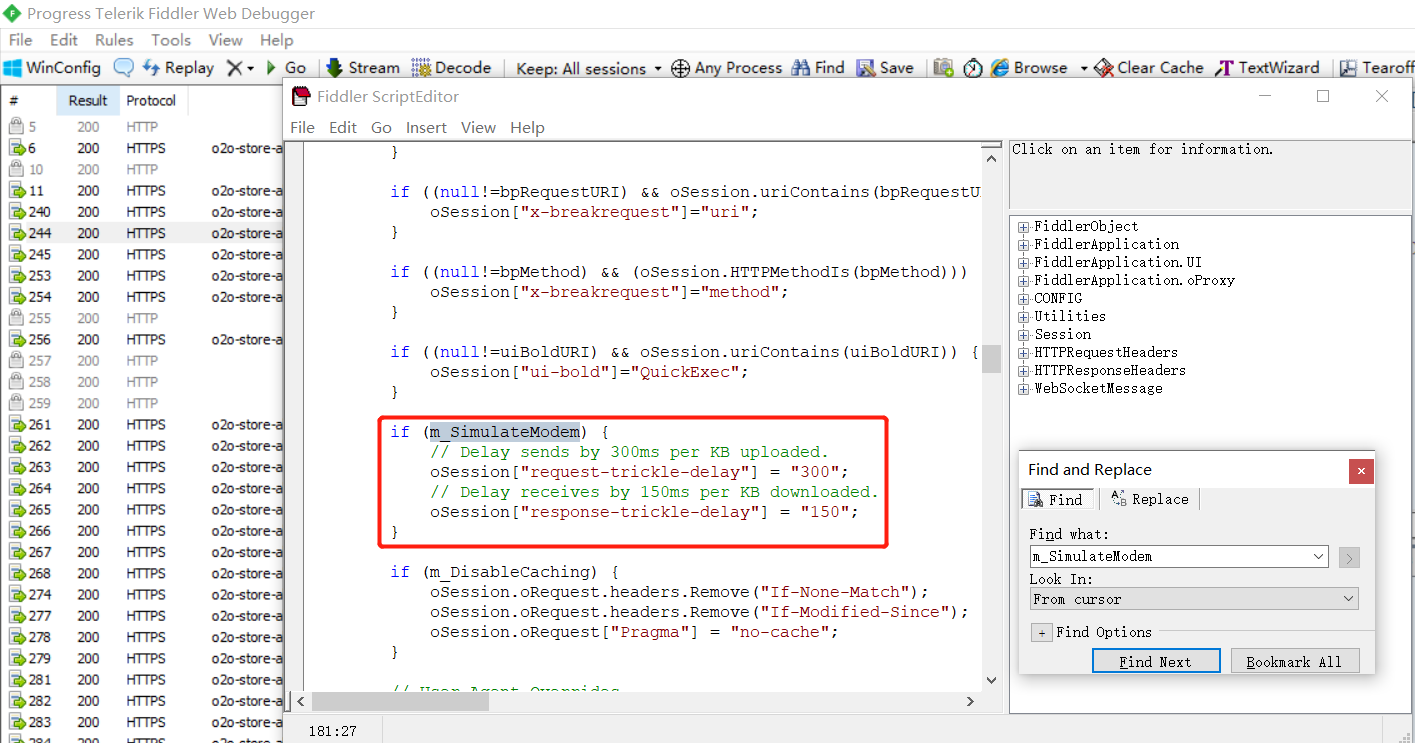1415x743 pixels.
Task: Select session row 261
Action: click(142, 425)
